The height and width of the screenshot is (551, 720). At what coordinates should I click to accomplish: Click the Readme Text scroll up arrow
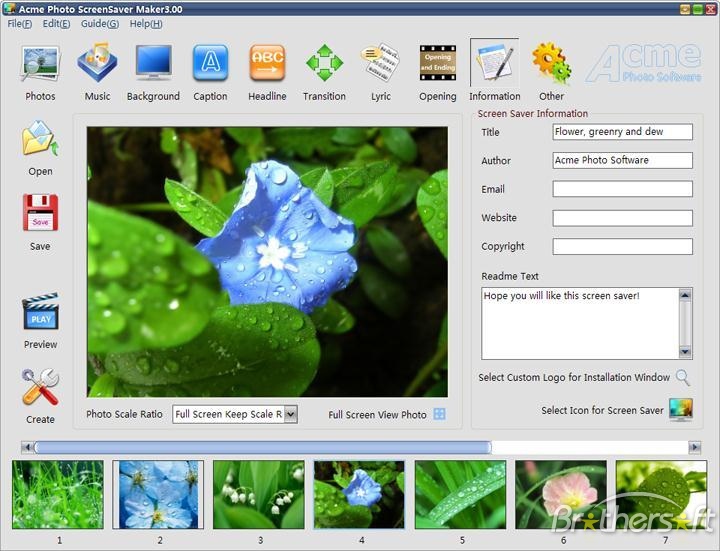[685, 295]
